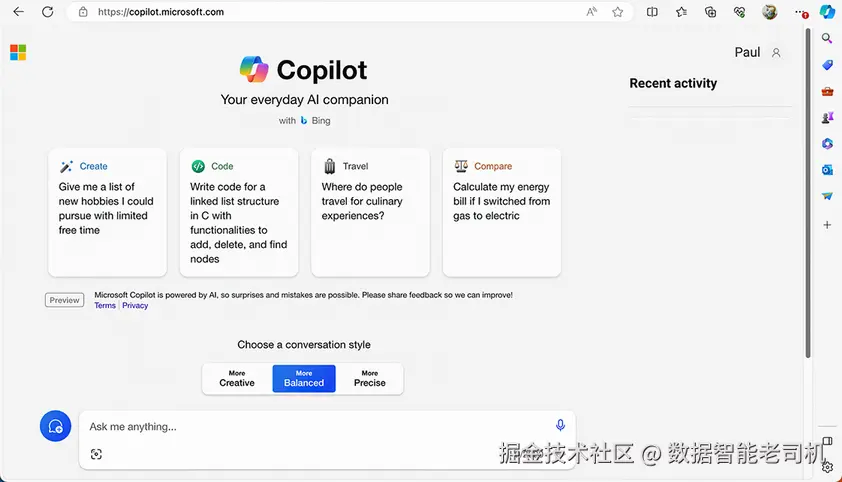Screen dimensions: 842x482
Task: Select More Precise conversation style
Action: [x=369, y=378]
